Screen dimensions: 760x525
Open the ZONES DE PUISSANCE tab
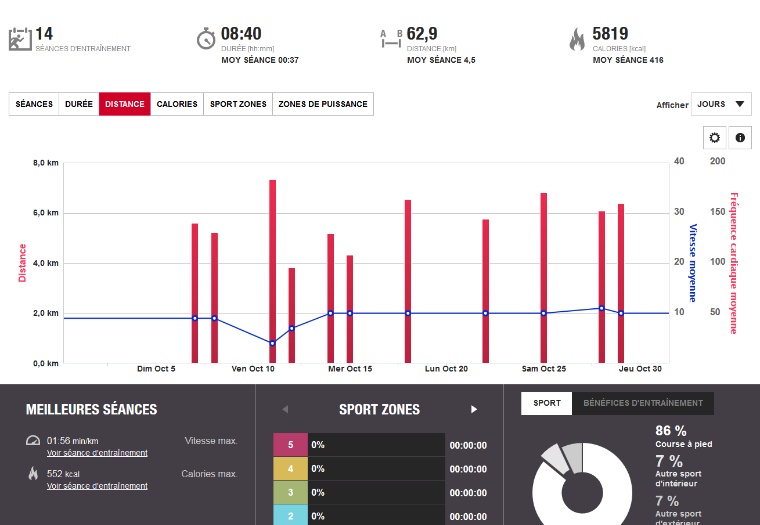pyautogui.click(x=323, y=104)
